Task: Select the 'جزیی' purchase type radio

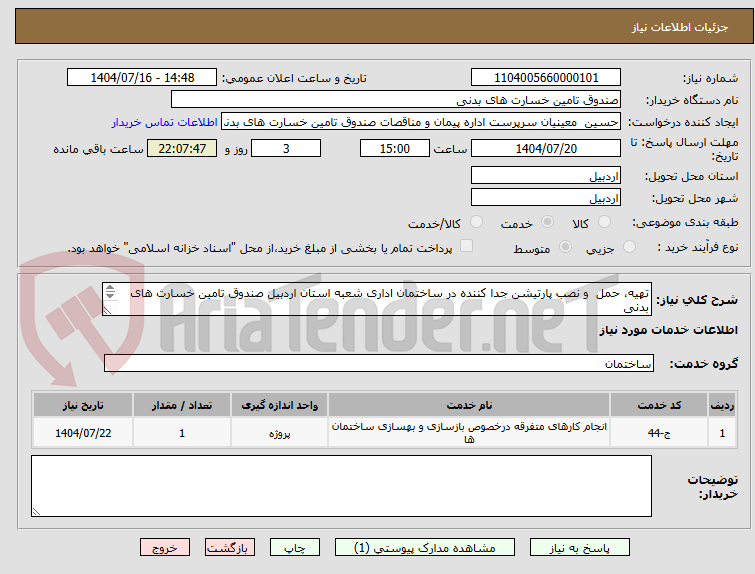Action: (x=629, y=247)
